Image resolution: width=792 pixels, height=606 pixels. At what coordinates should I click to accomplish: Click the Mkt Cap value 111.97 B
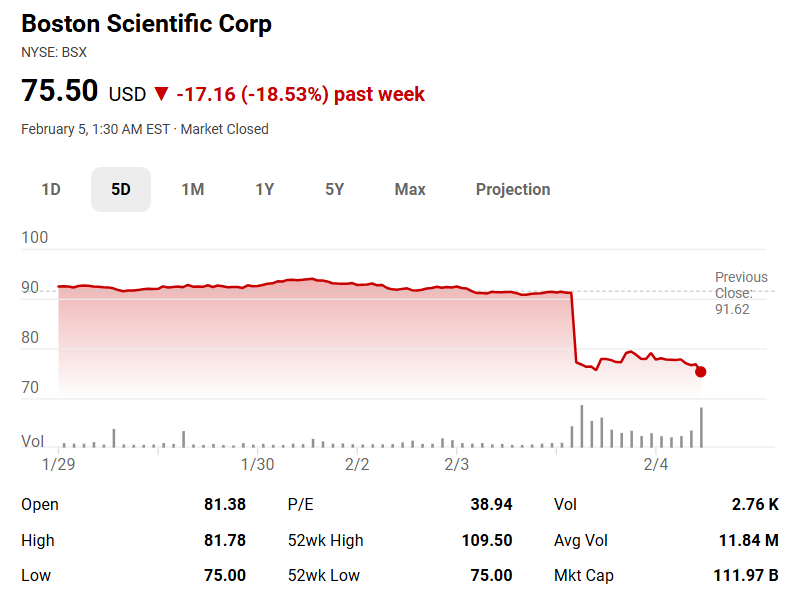743,576
